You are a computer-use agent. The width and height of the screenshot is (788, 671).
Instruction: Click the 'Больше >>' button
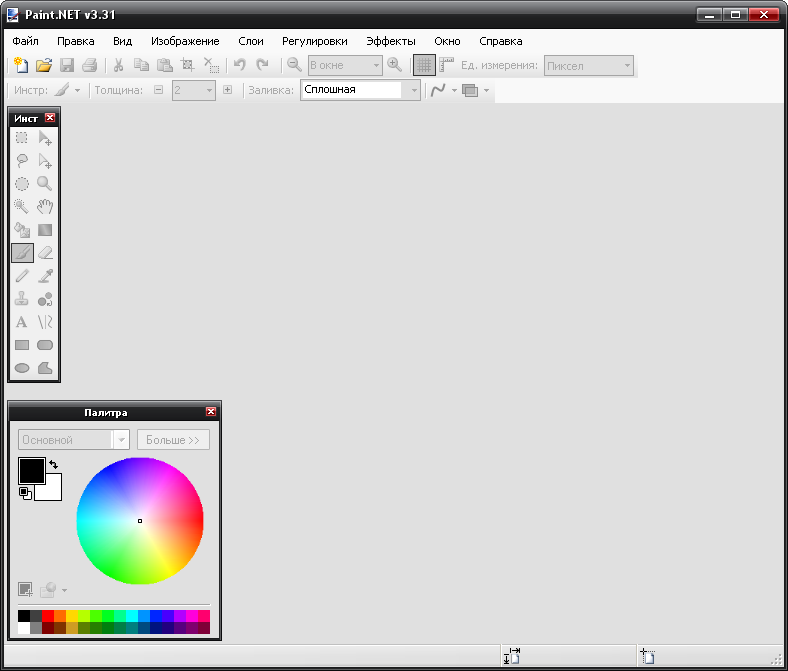click(173, 440)
